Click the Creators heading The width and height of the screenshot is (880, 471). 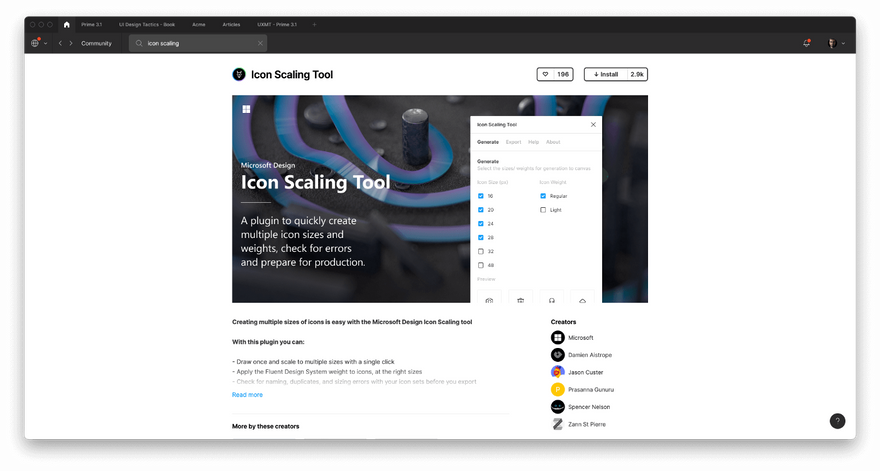tap(563, 322)
